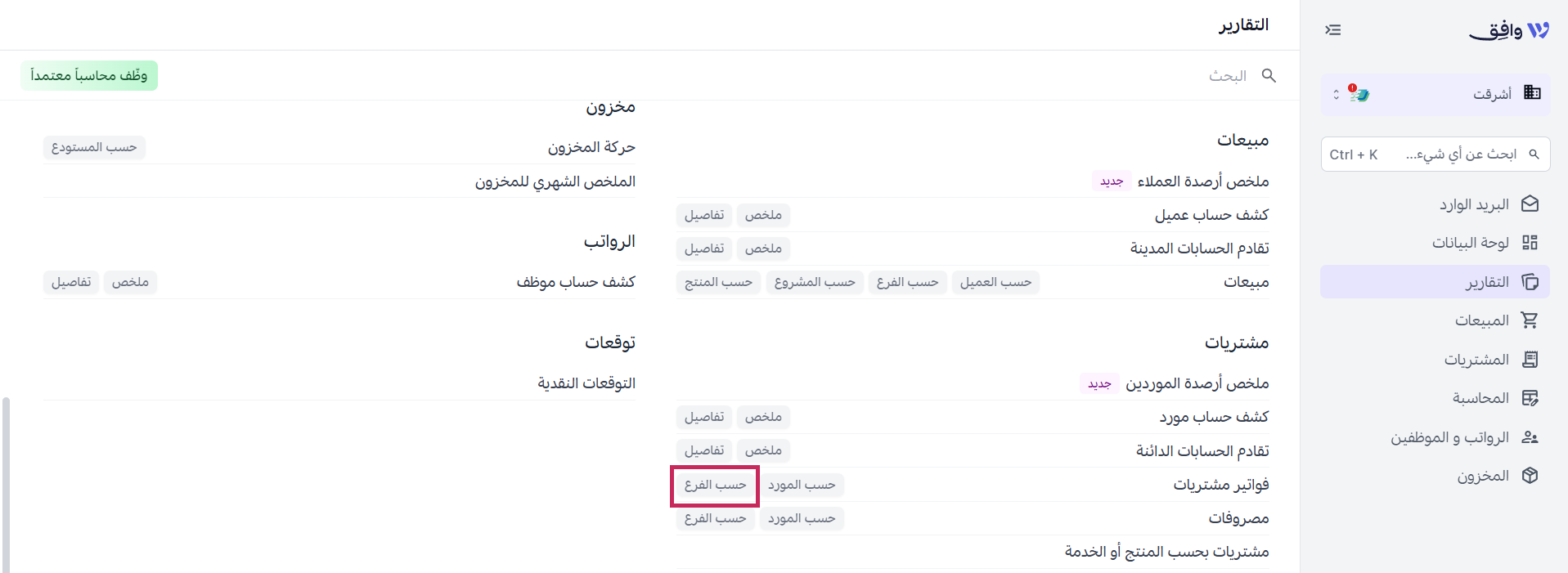Open the dashboard grid icon
This screenshot has width=1568, height=573.
[1530, 243]
